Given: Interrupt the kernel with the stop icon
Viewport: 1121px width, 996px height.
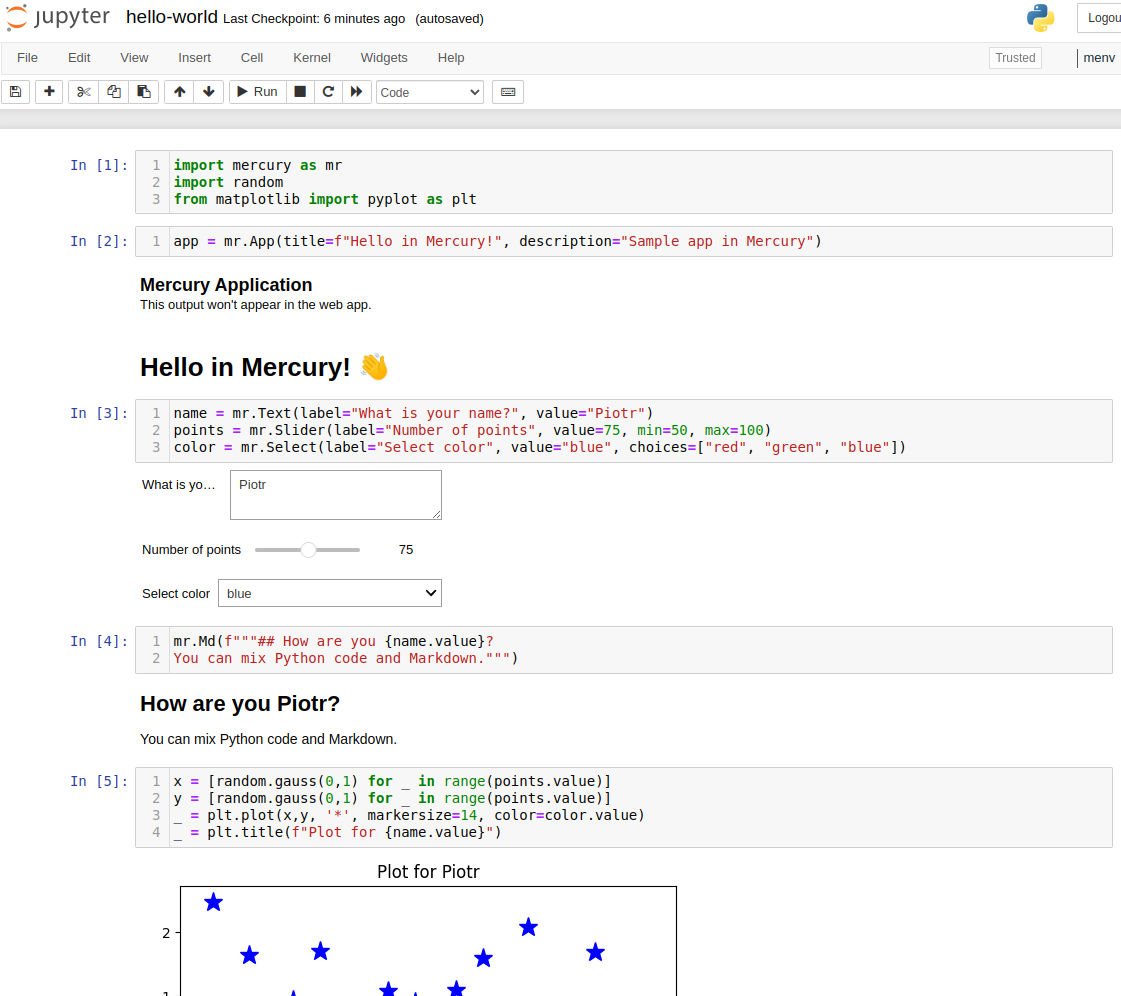Looking at the screenshot, I should [x=300, y=92].
